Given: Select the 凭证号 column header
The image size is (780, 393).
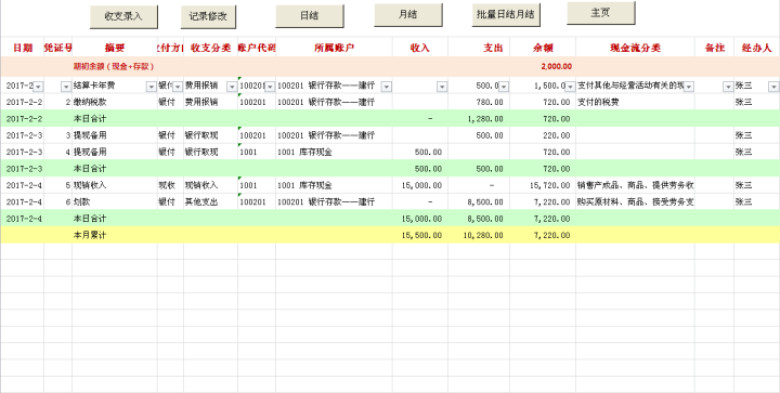Looking at the screenshot, I should point(58,48).
